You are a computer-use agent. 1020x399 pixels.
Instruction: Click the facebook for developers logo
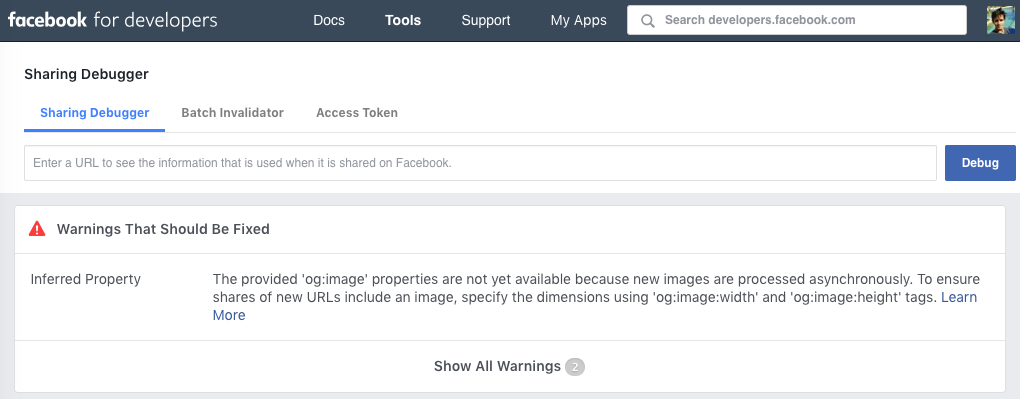click(113, 20)
